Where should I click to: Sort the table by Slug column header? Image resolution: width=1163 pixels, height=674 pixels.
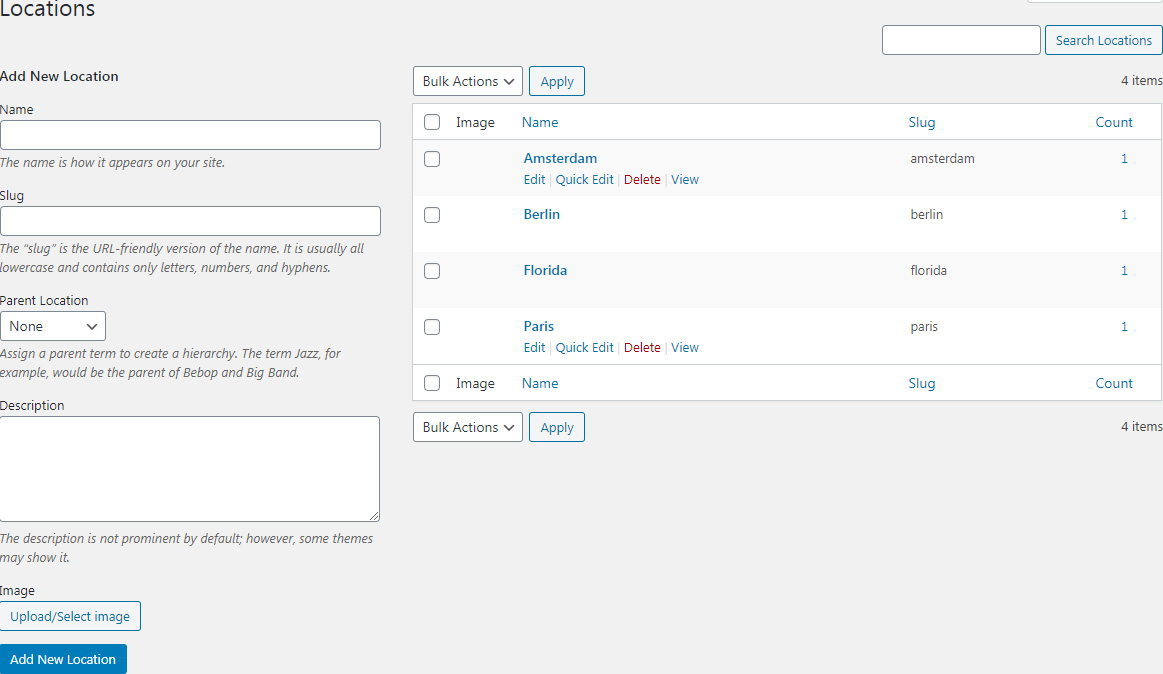921,122
